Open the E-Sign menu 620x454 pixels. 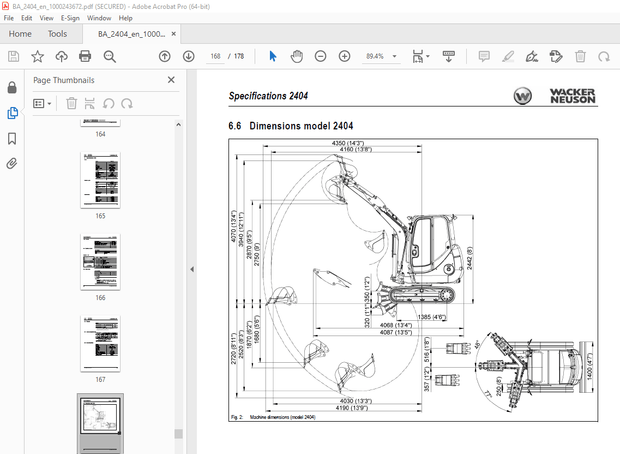pyautogui.click(x=70, y=18)
